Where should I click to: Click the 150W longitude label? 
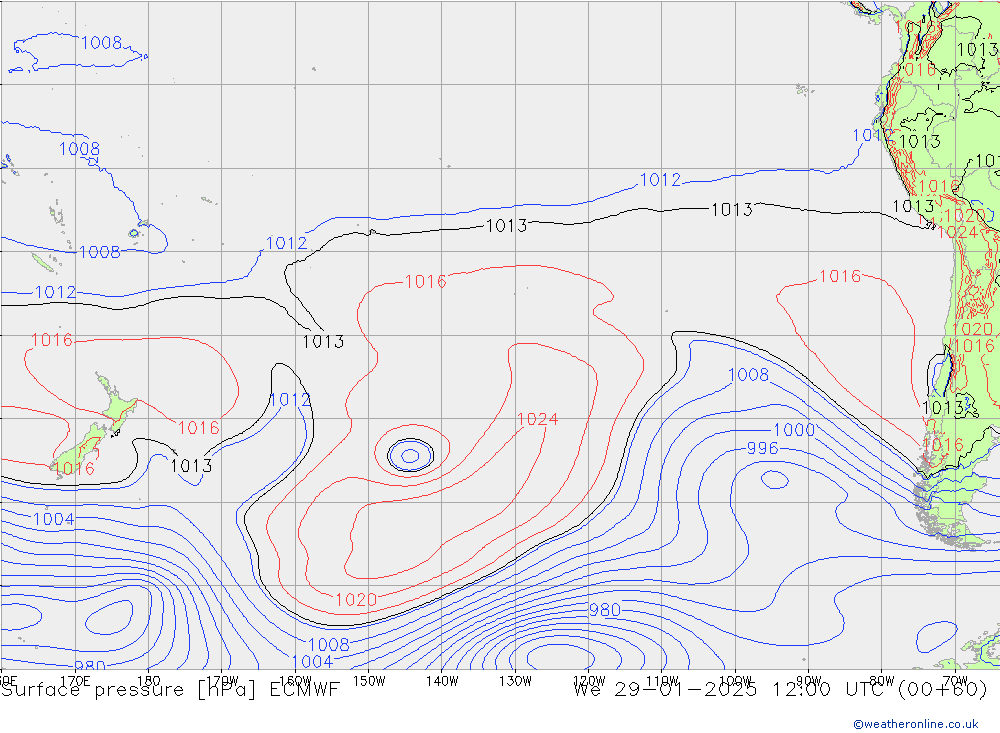[x=369, y=681]
